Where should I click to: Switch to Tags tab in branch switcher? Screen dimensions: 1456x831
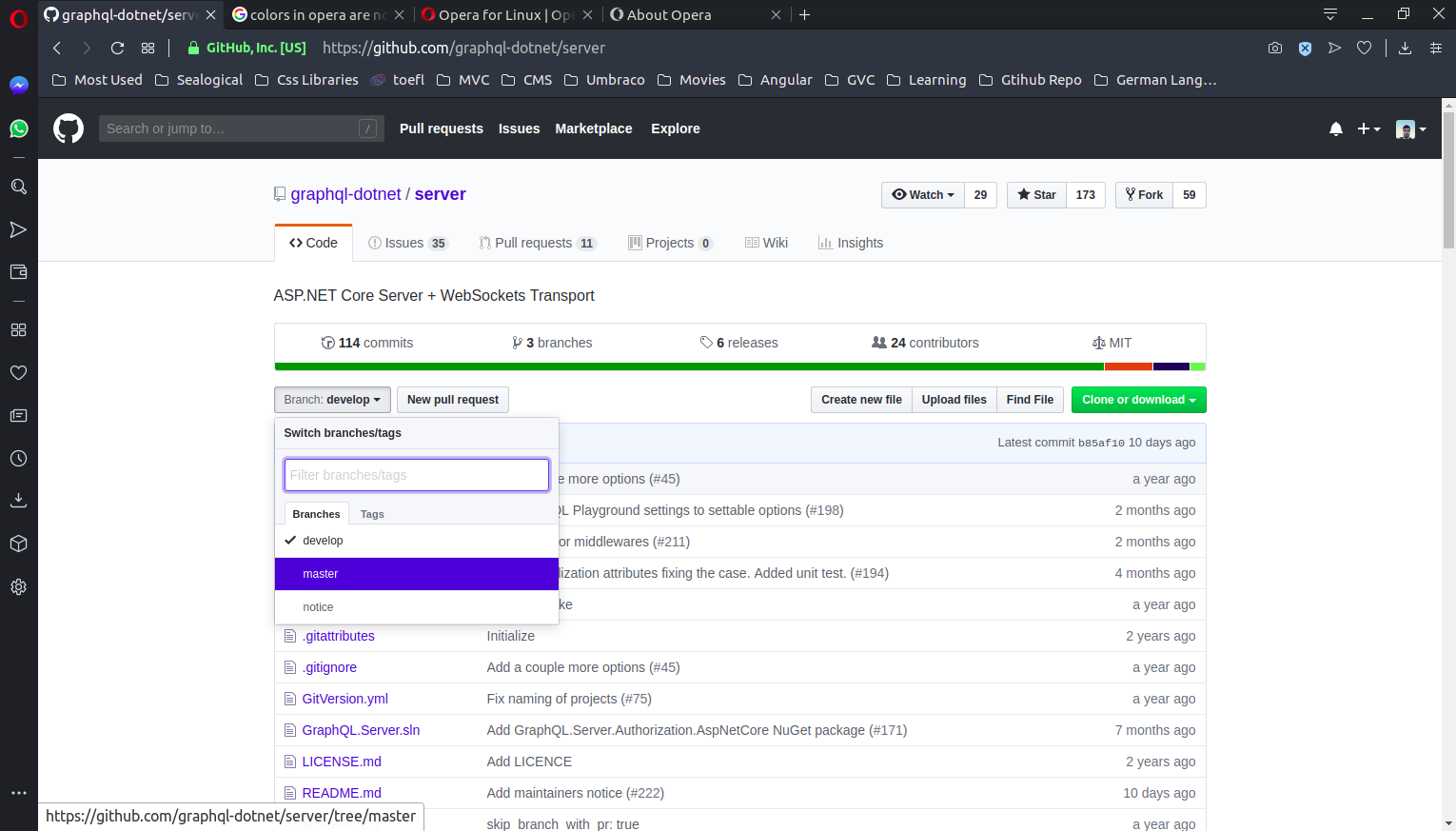[x=372, y=514]
